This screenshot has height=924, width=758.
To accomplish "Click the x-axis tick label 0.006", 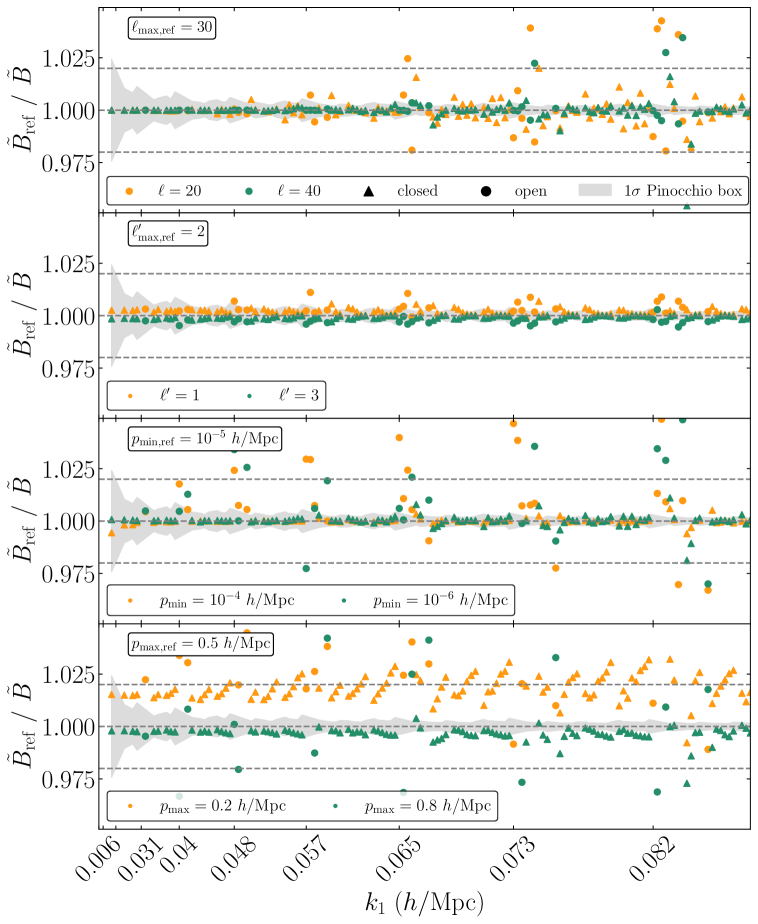I will [x=98, y=859].
